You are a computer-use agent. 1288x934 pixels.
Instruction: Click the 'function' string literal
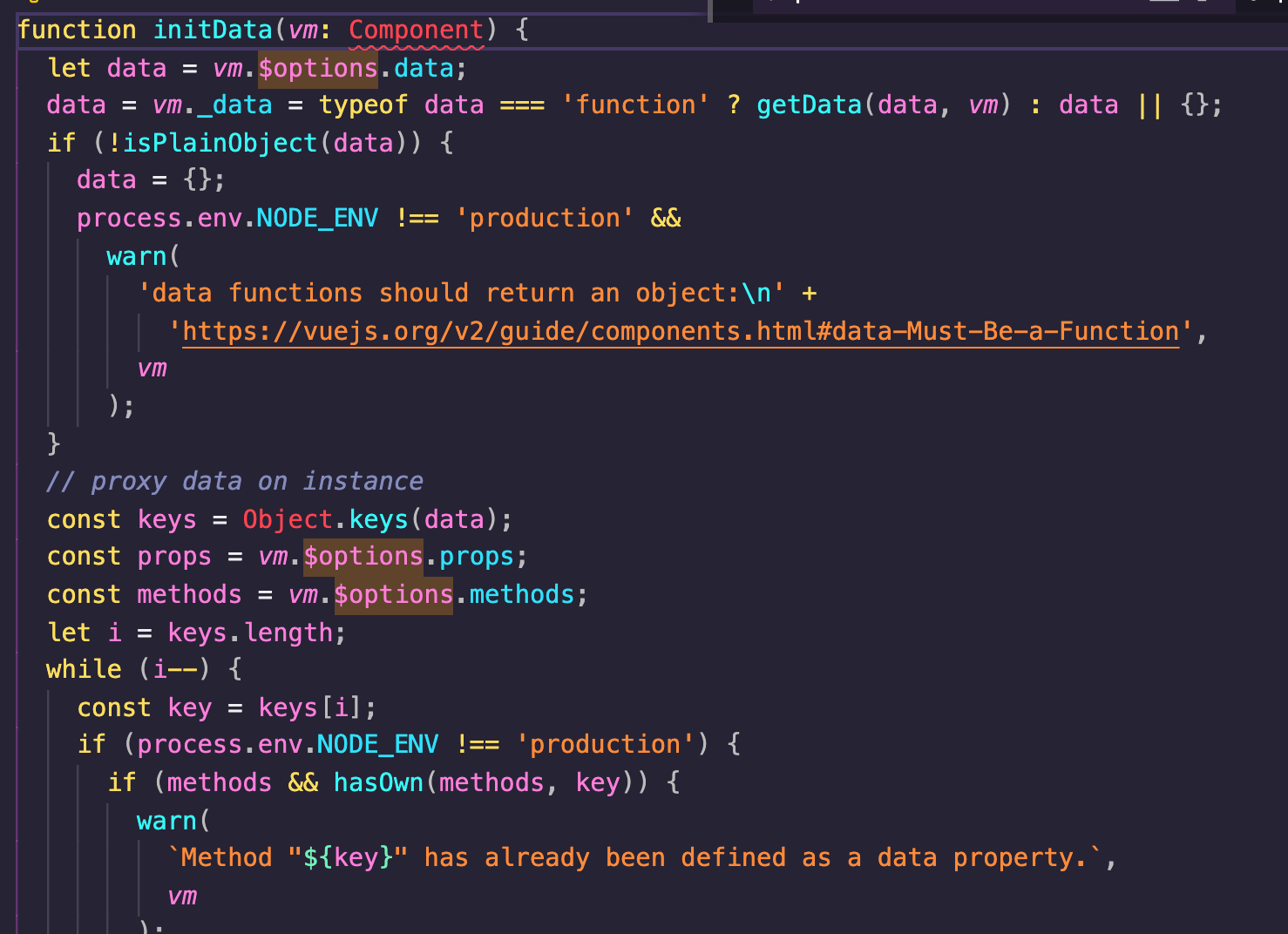click(x=635, y=105)
